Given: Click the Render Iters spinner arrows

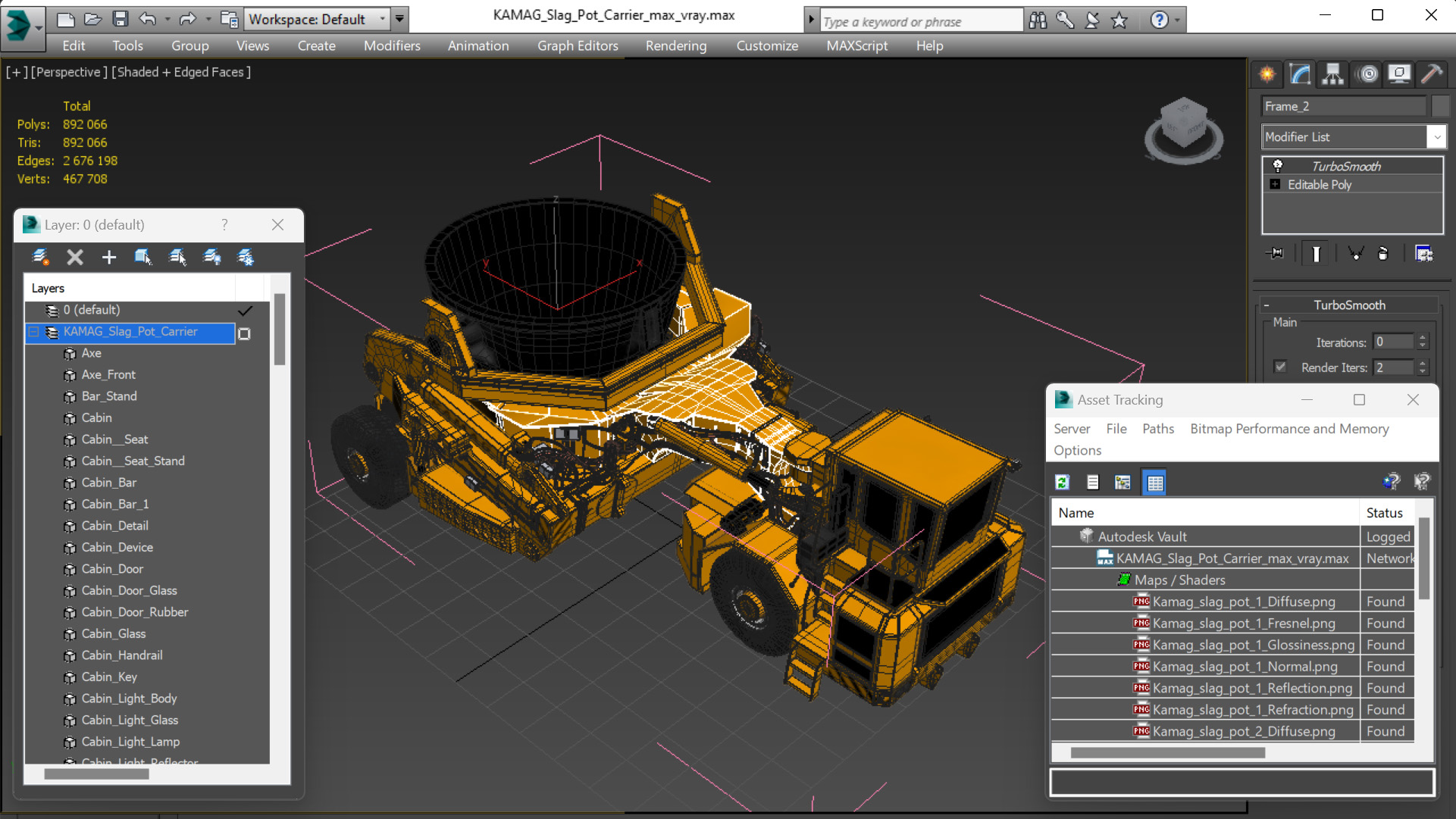Looking at the screenshot, I should click(1423, 367).
